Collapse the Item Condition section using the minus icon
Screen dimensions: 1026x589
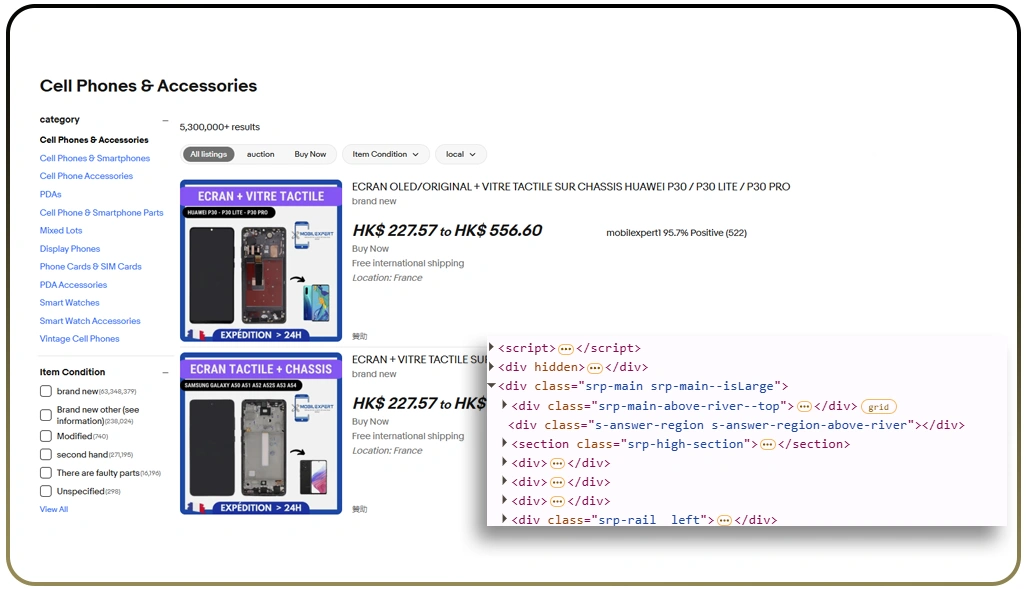165,372
